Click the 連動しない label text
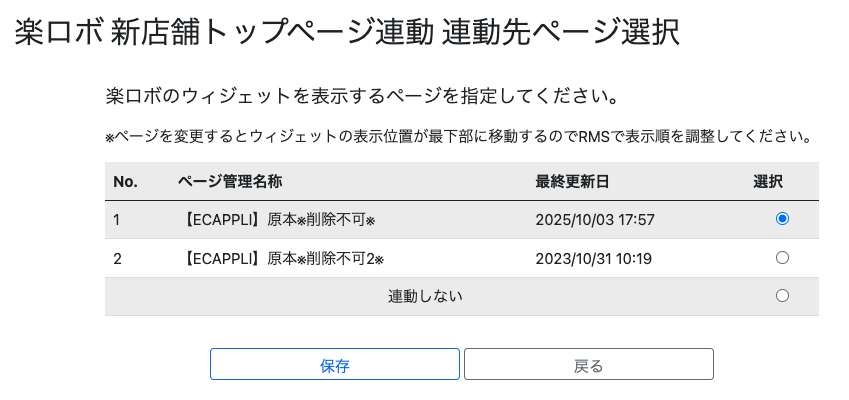Image resolution: width=849 pixels, height=400 pixels. [x=425, y=296]
